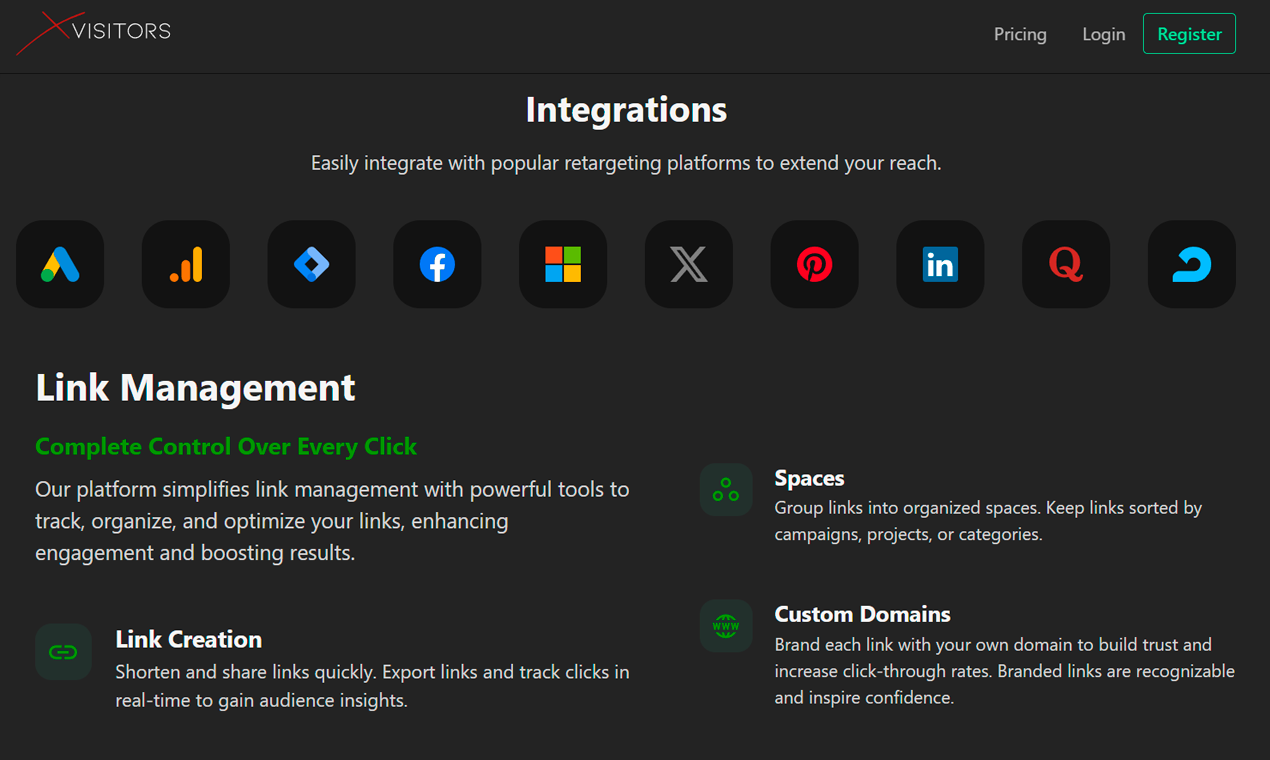The height and width of the screenshot is (760, 1270).
Task: Click the Custom Domains title
Action: (863, 614)
